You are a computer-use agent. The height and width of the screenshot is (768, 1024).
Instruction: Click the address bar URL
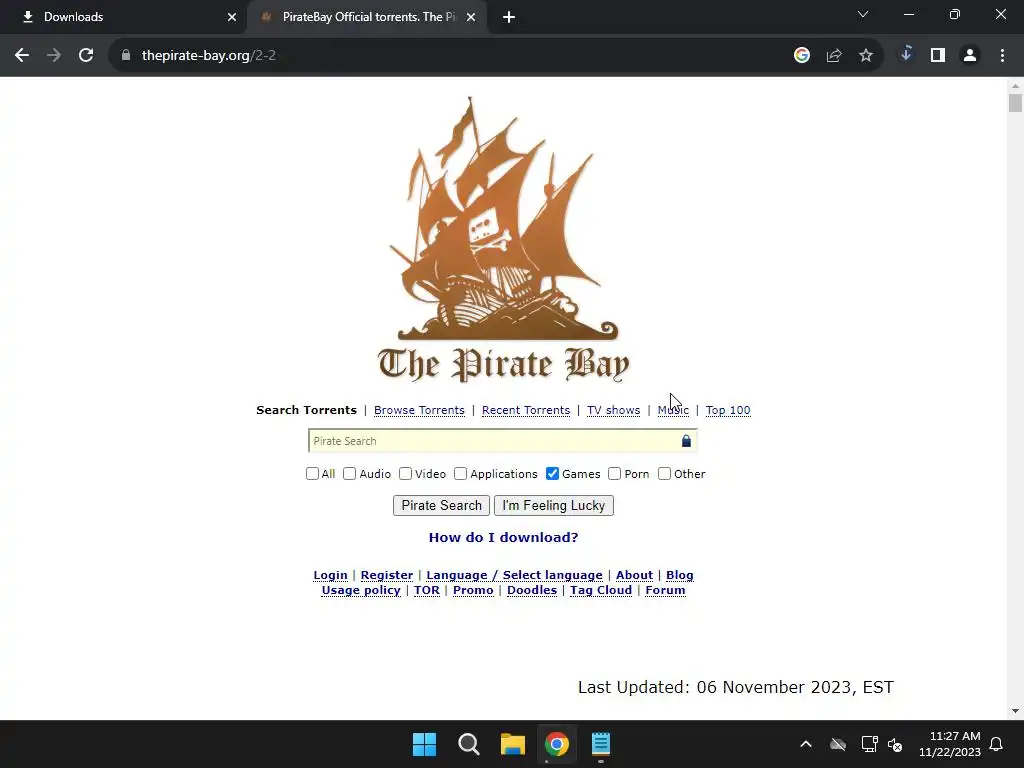[209, 56]
